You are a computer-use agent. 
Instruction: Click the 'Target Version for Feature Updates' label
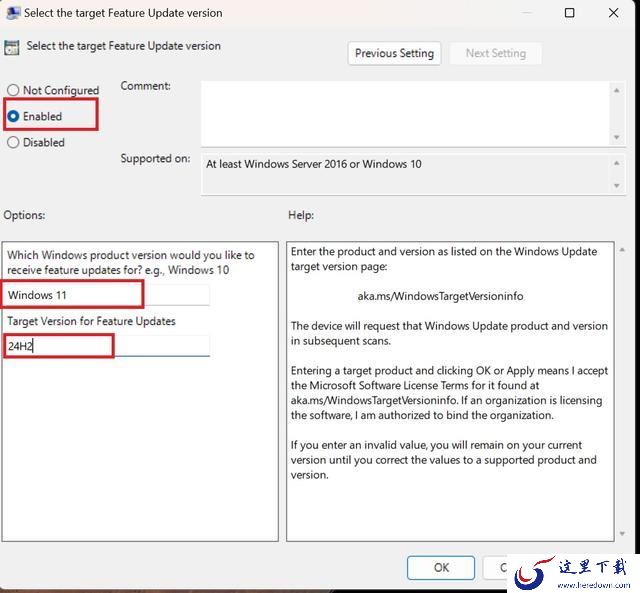click(x=91, y=321)
